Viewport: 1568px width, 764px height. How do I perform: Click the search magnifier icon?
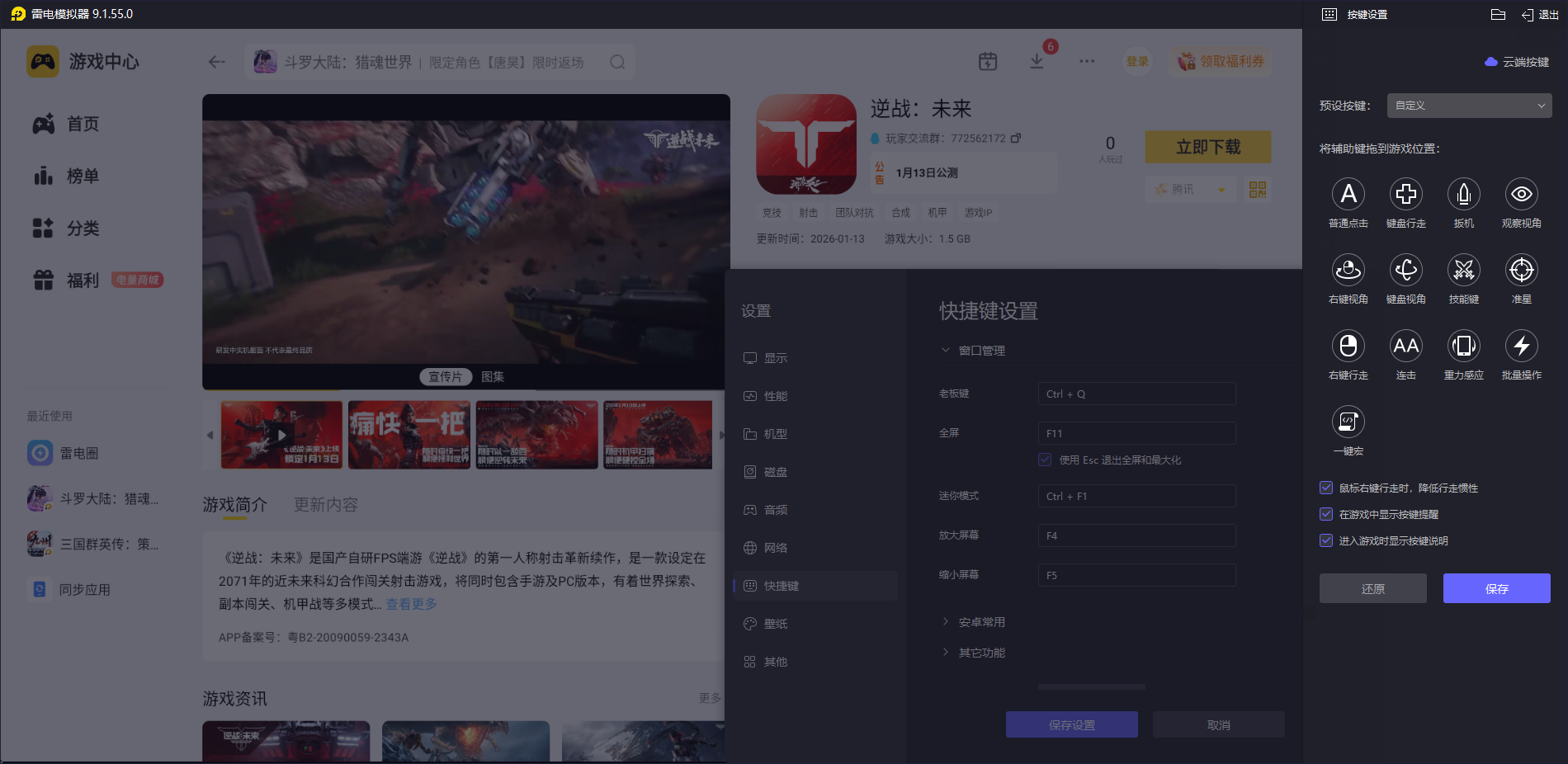[617, 62]
